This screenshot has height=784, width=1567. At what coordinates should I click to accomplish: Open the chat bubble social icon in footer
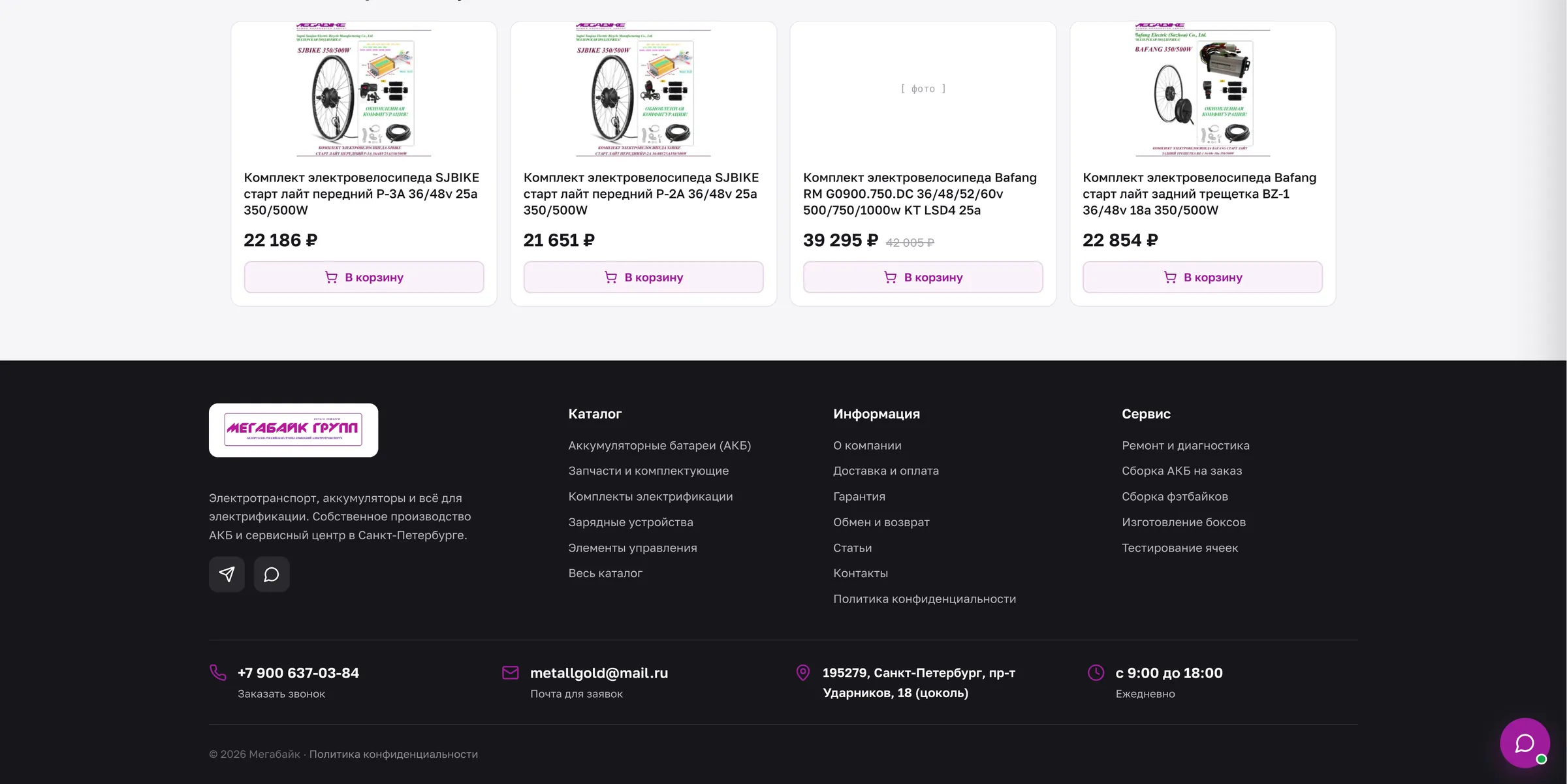click(272, 574)
